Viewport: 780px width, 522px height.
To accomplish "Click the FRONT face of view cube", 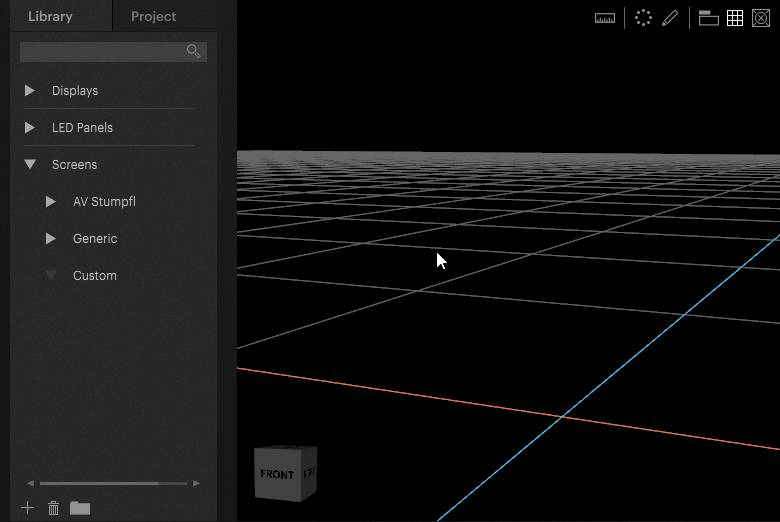I will [x=278, y=474].
